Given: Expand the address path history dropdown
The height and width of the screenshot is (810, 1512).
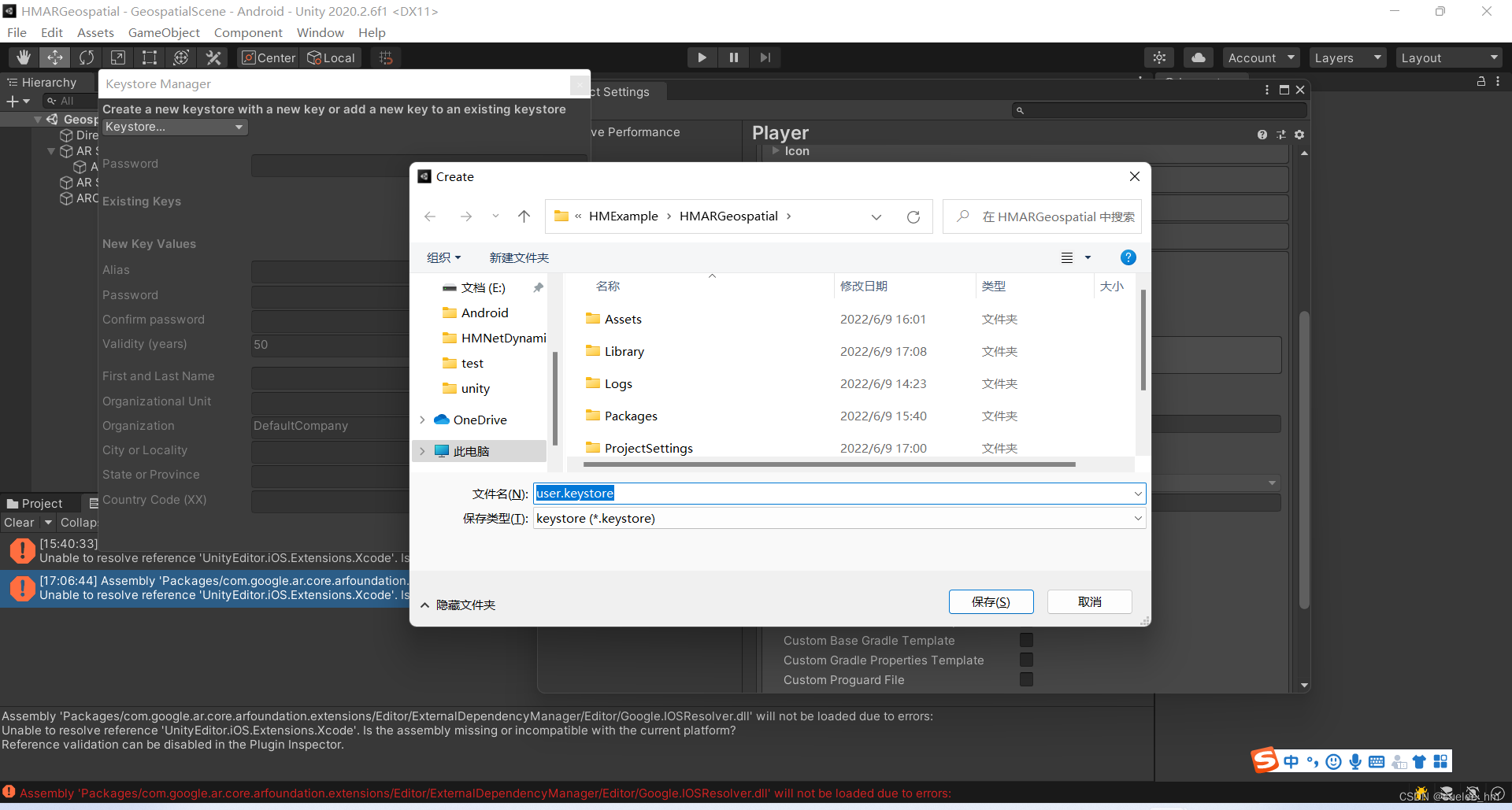Looking at the screenshot, I should pyautogui.click(x=876, y=216).
